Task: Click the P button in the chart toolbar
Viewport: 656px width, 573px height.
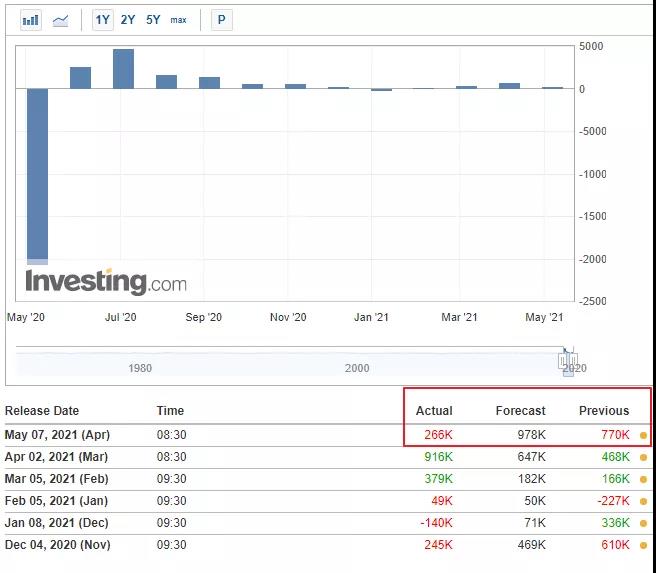Action: pyautogui.click(x=221, y=20)
